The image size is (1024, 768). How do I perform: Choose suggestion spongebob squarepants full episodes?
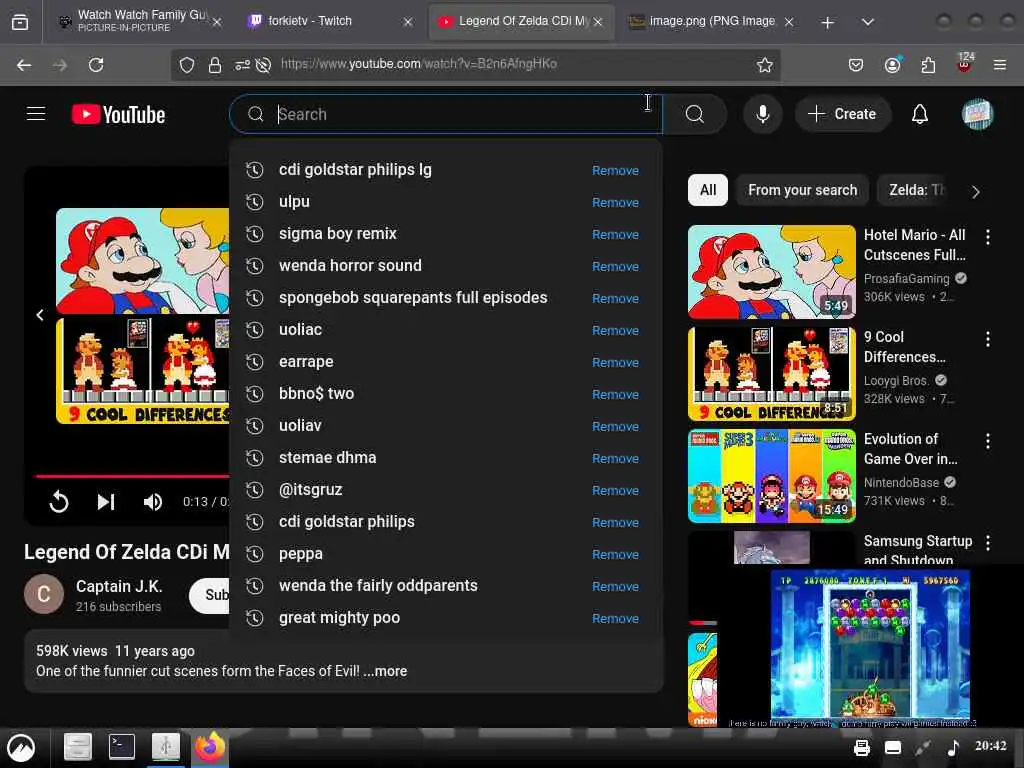click(x=446, y=298)
